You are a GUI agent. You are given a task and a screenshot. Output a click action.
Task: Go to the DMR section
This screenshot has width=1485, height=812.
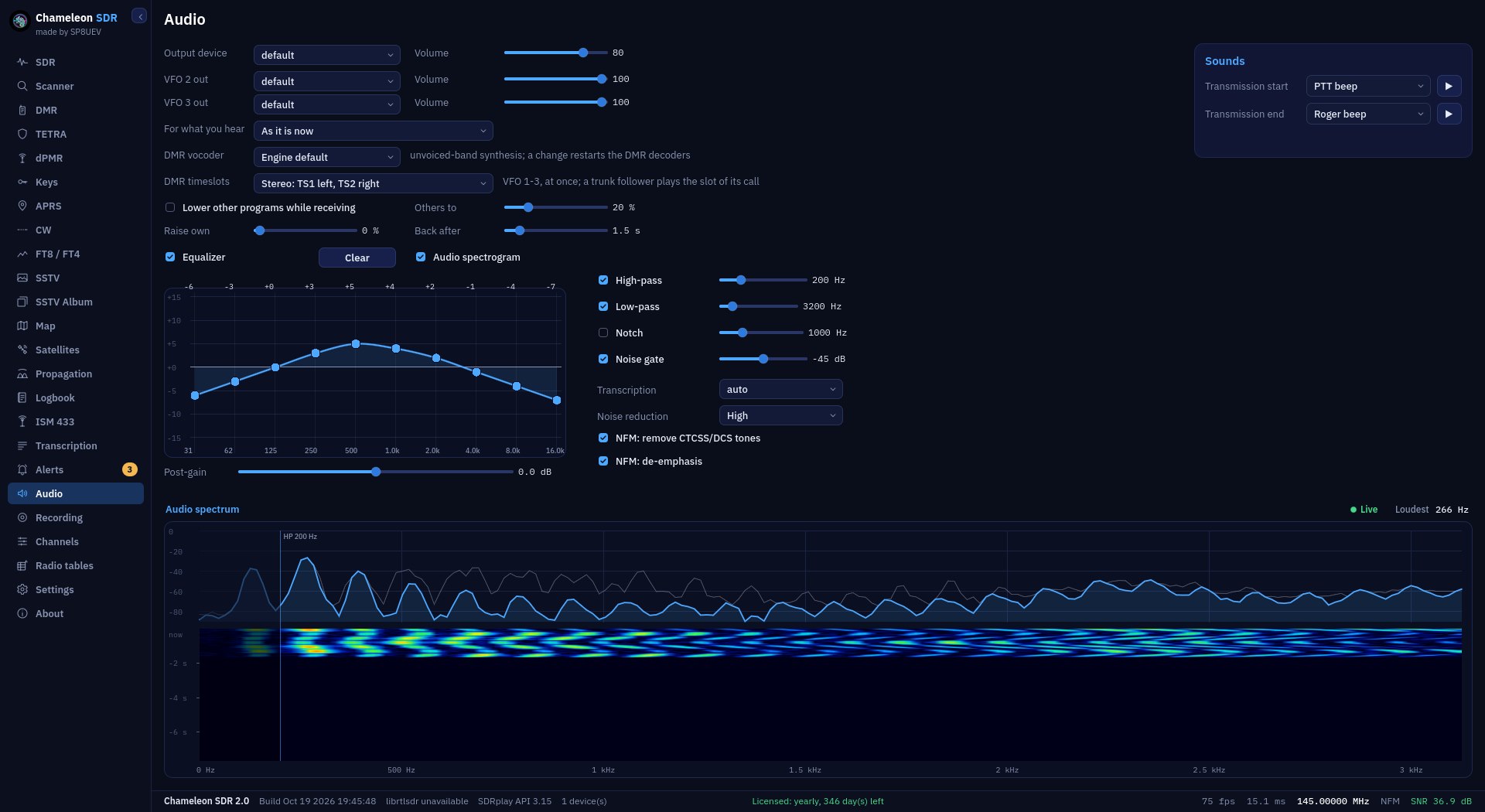click(76, 110)
